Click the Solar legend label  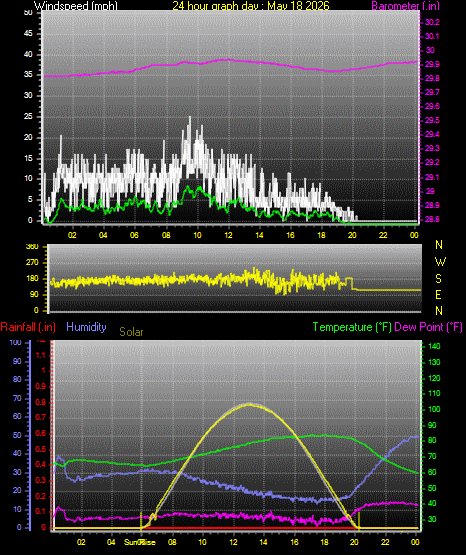pyautogui.click(x=131, y=332)
